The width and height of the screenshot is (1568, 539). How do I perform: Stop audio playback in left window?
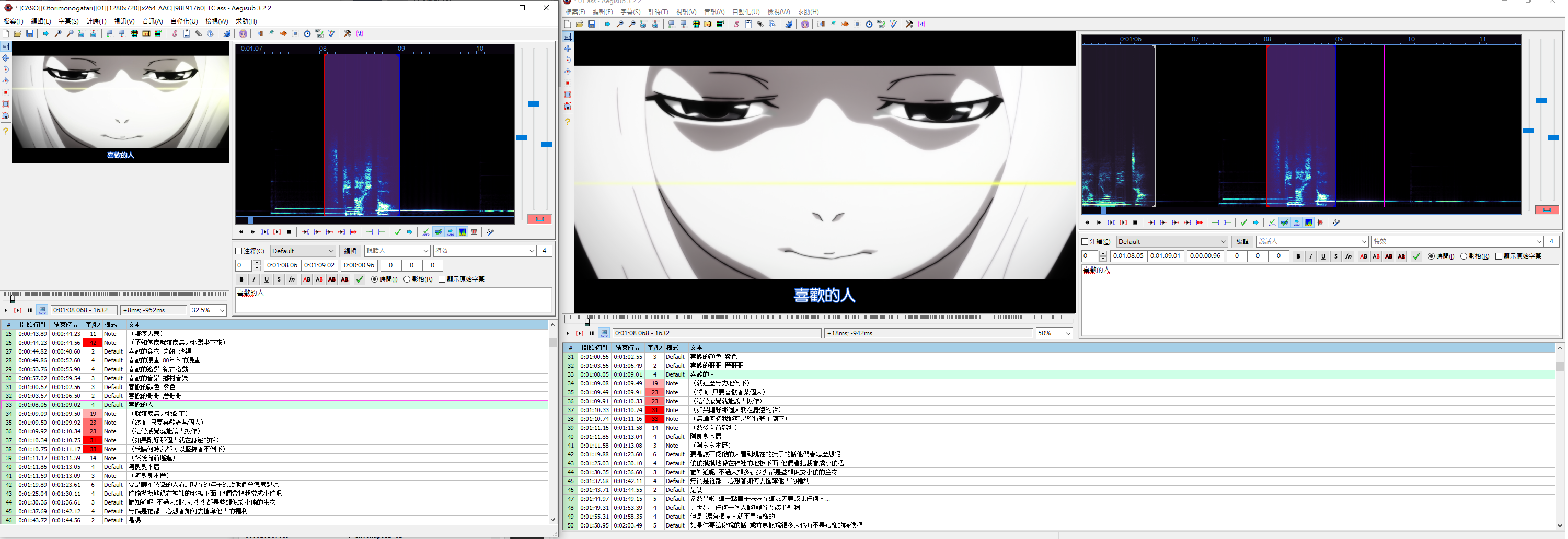pos(289,232)
